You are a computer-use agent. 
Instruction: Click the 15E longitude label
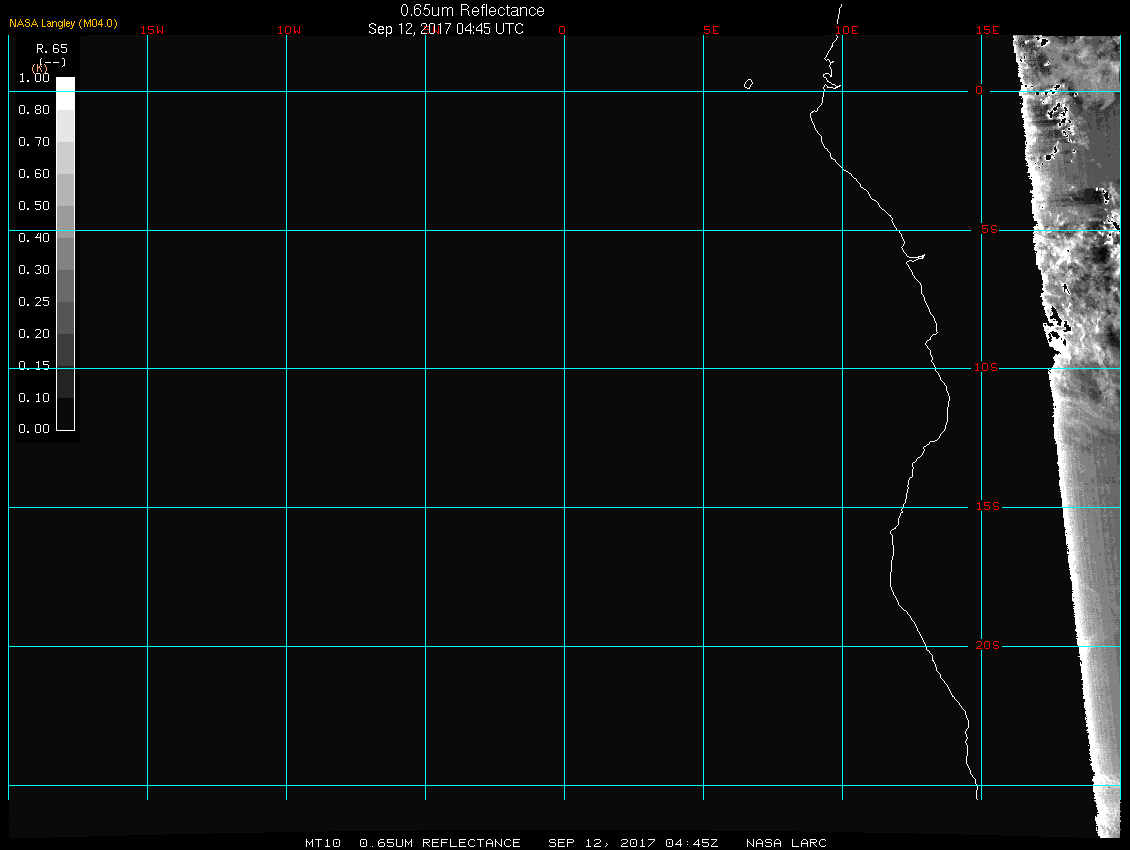[x=987, y=30]
